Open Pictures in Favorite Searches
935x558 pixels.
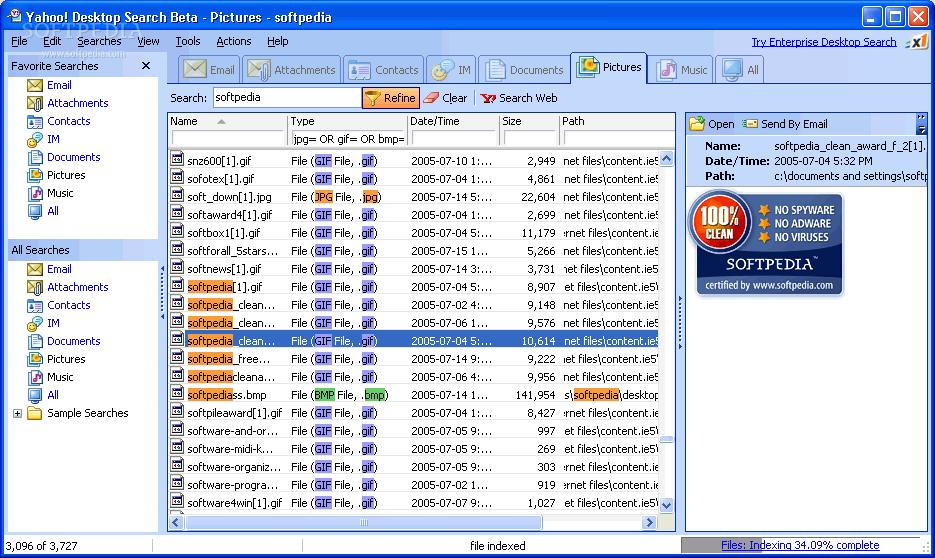(x=66, y=175)
